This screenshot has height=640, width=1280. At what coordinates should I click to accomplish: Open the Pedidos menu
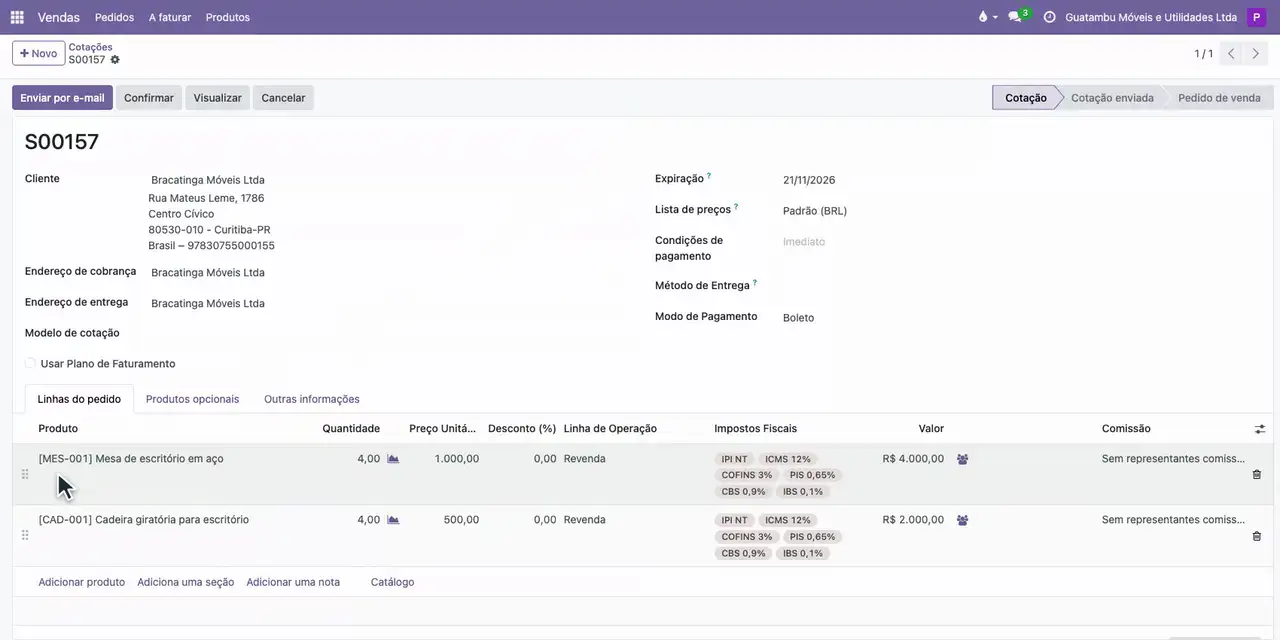(x=114, y=17)
